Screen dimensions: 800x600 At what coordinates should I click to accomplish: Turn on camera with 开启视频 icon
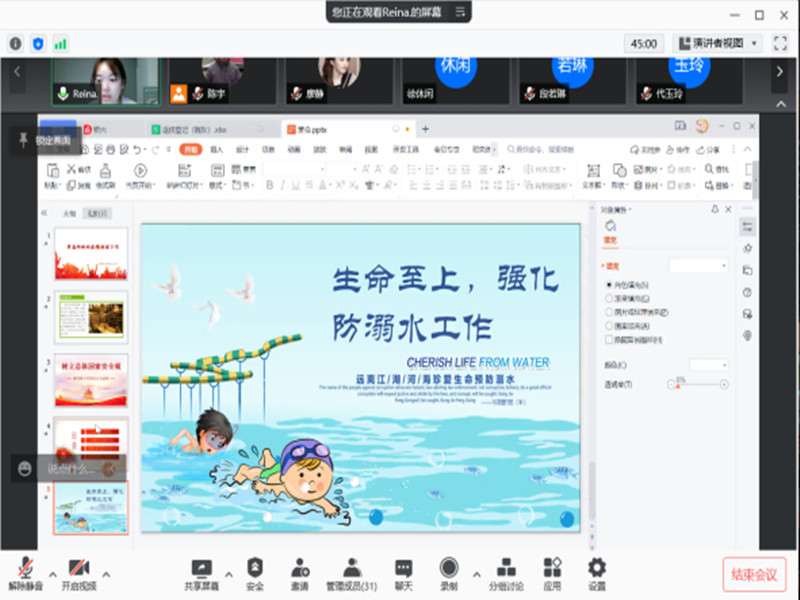click(x=82, y=568)
